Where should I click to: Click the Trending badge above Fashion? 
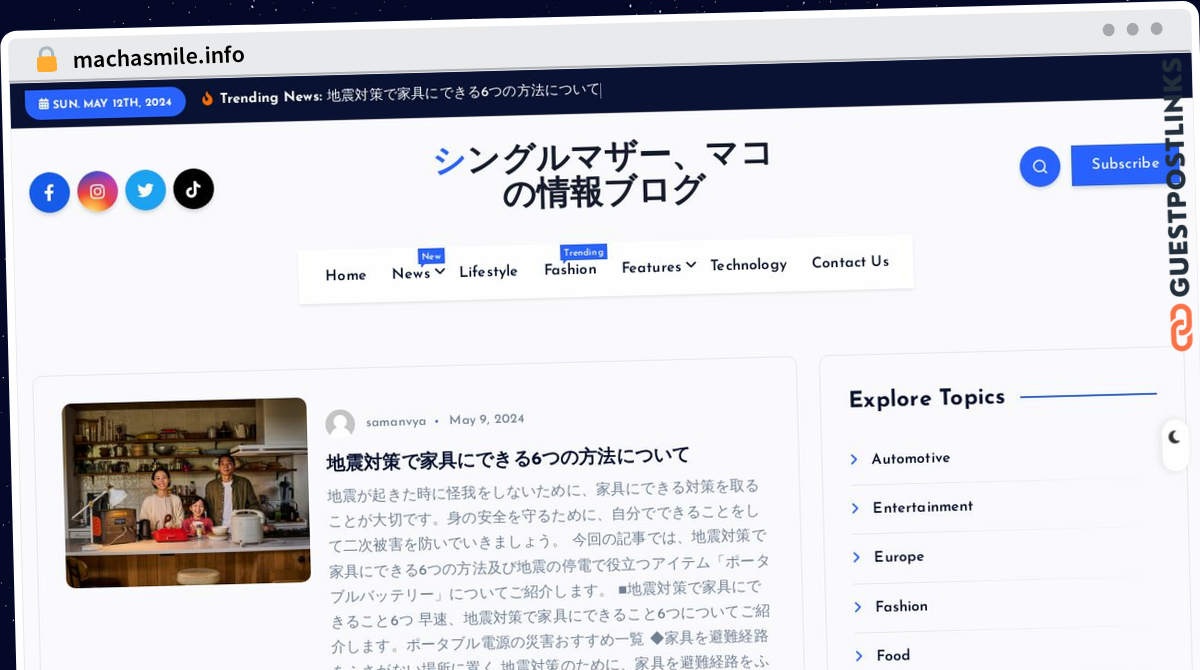583,252
